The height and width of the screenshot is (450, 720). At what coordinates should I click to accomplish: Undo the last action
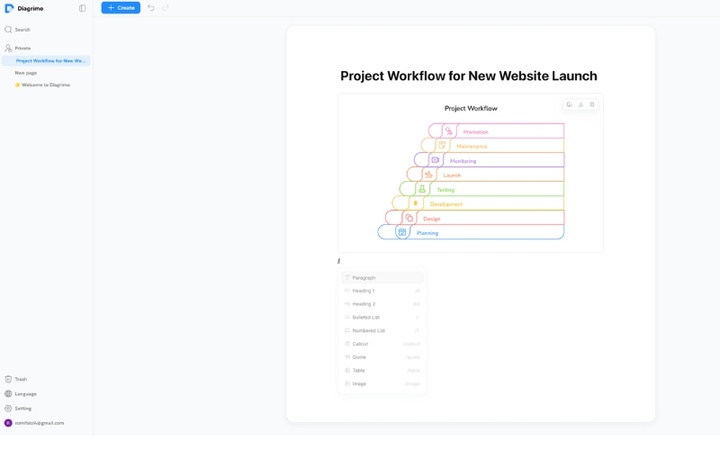pos(151,8)
